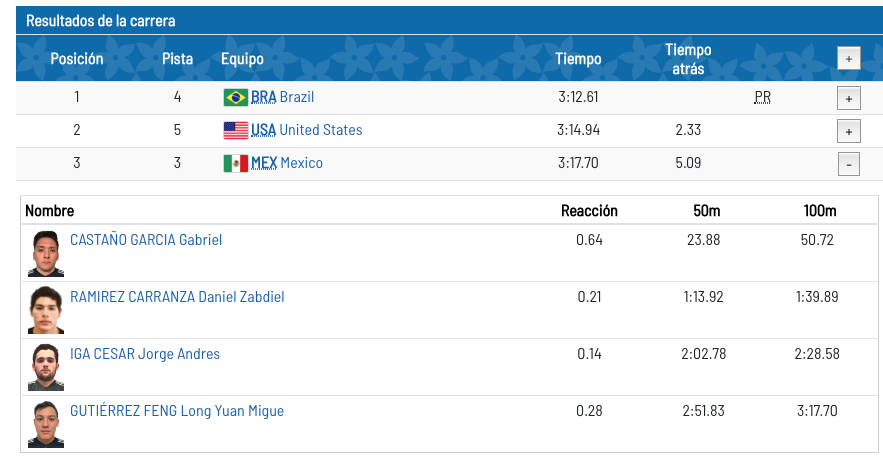Expand United States team row details
883x460 pixels.
click(849, 131)
